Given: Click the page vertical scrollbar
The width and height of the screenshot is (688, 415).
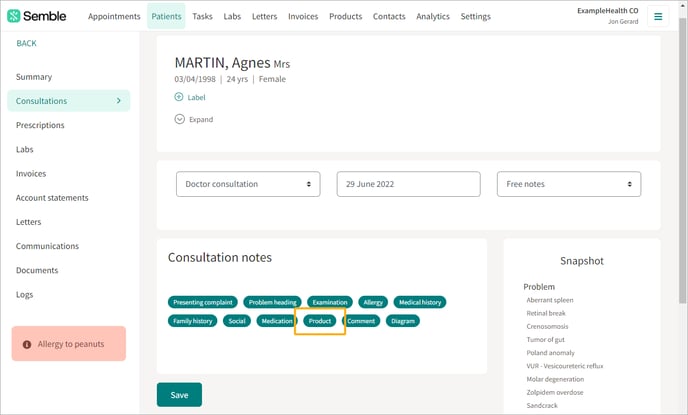Looking at the screenshot, I should click(683, 162).
